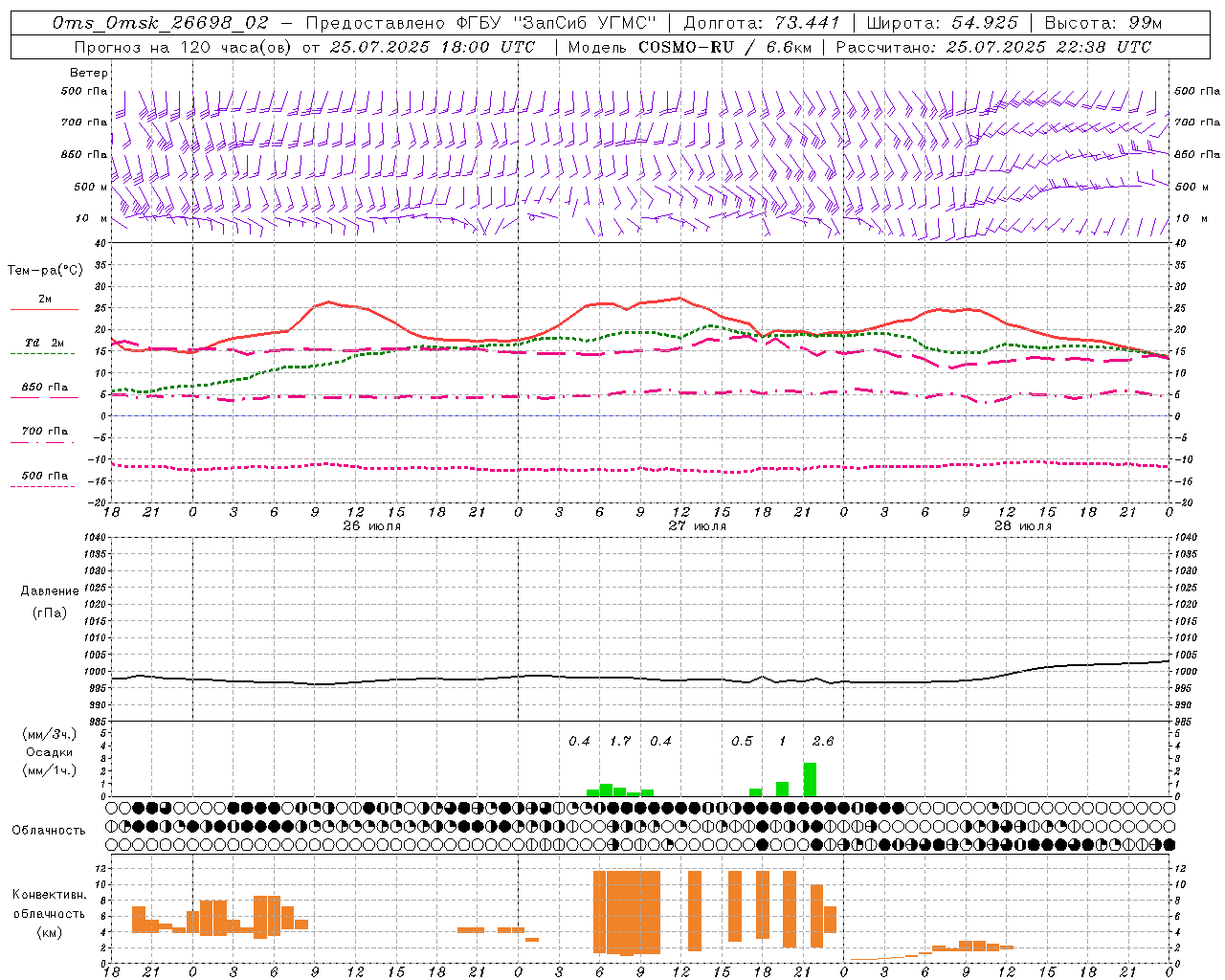
Task: Click the Td 2м dew point legend entry
Action: [x=44, y=343]
